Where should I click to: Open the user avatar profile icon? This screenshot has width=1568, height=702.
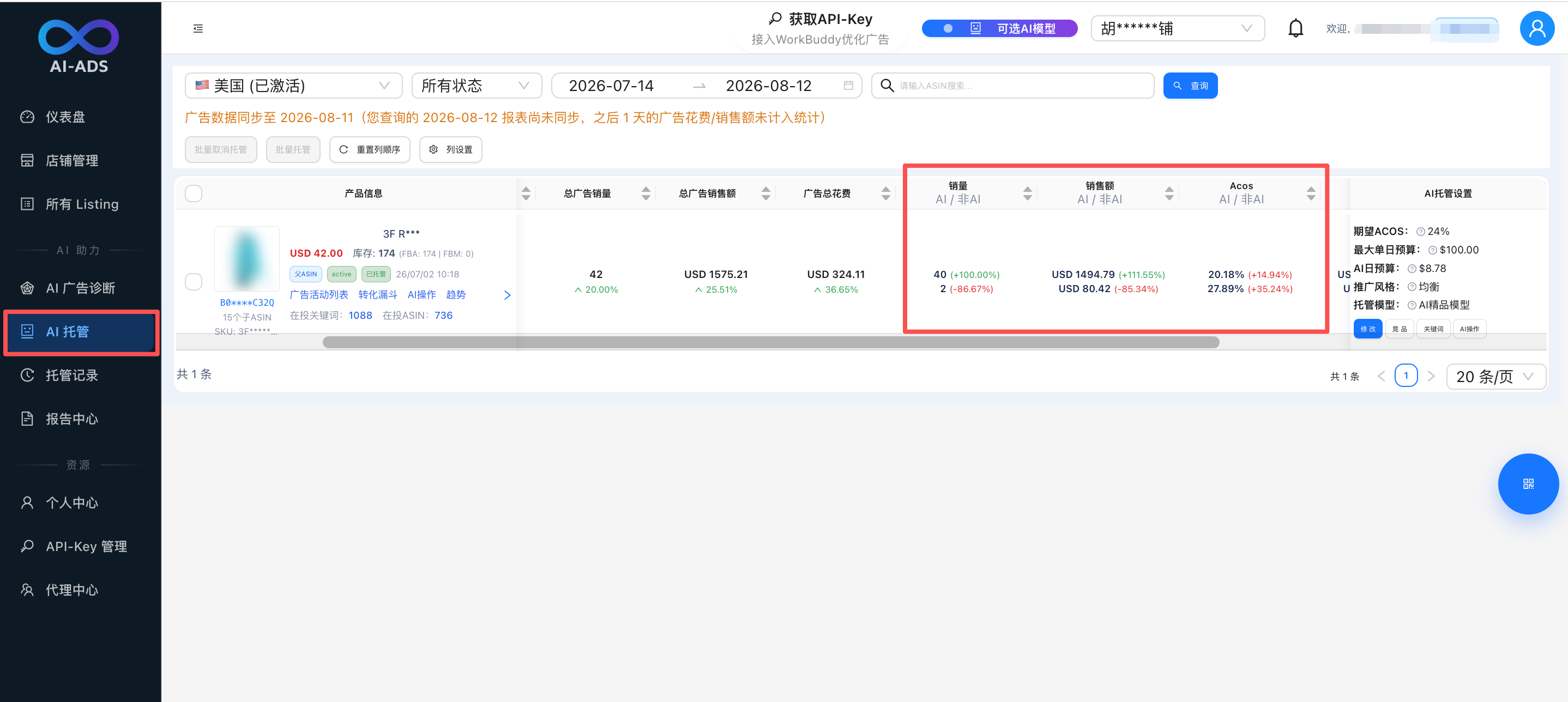[1537, 28]
